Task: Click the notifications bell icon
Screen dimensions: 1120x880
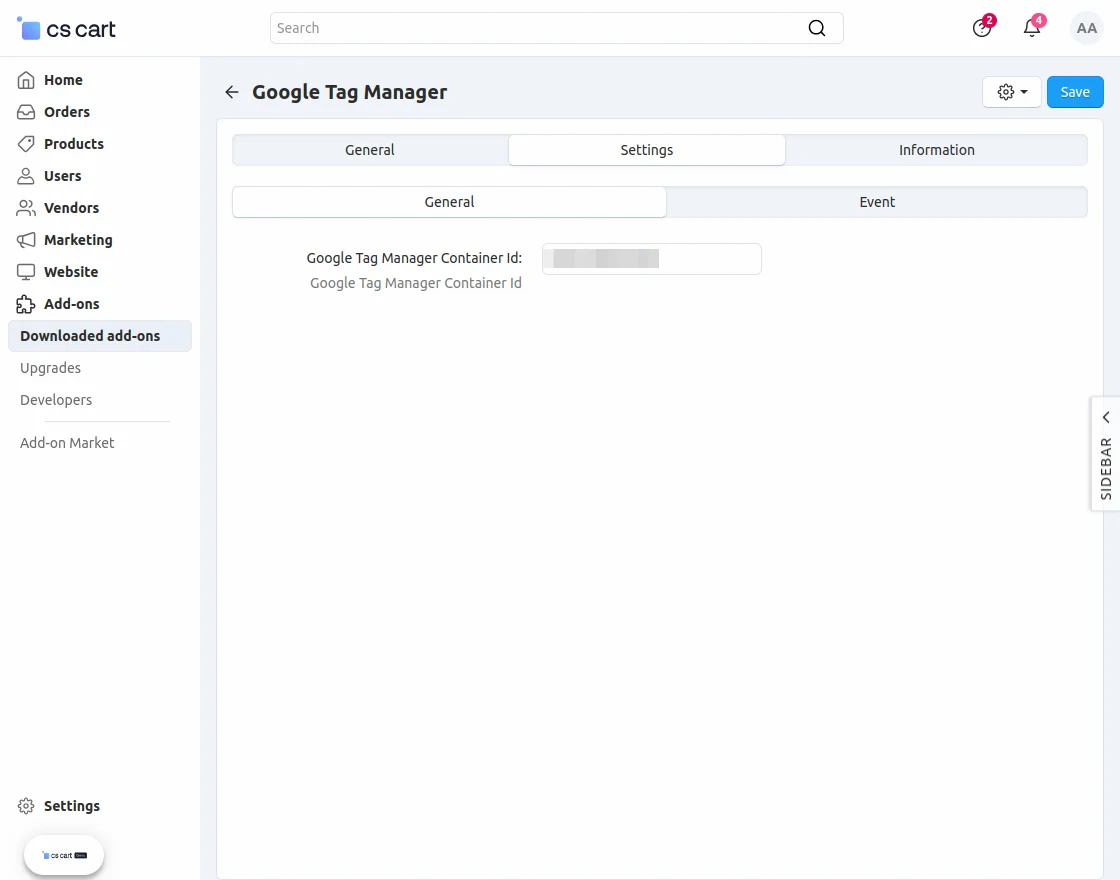Action: click(1031, 28)
